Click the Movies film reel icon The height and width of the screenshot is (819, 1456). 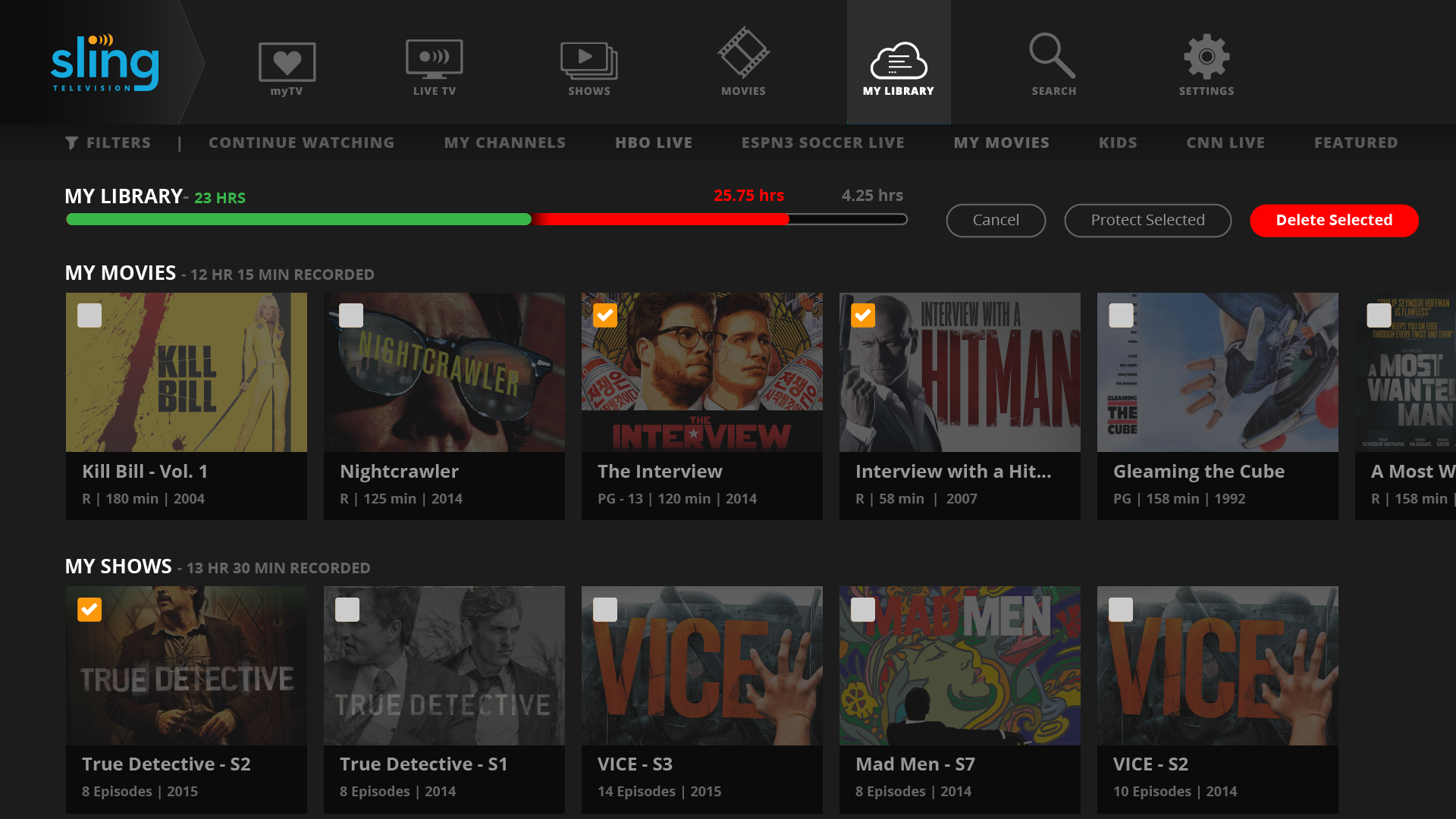point(744,57)
